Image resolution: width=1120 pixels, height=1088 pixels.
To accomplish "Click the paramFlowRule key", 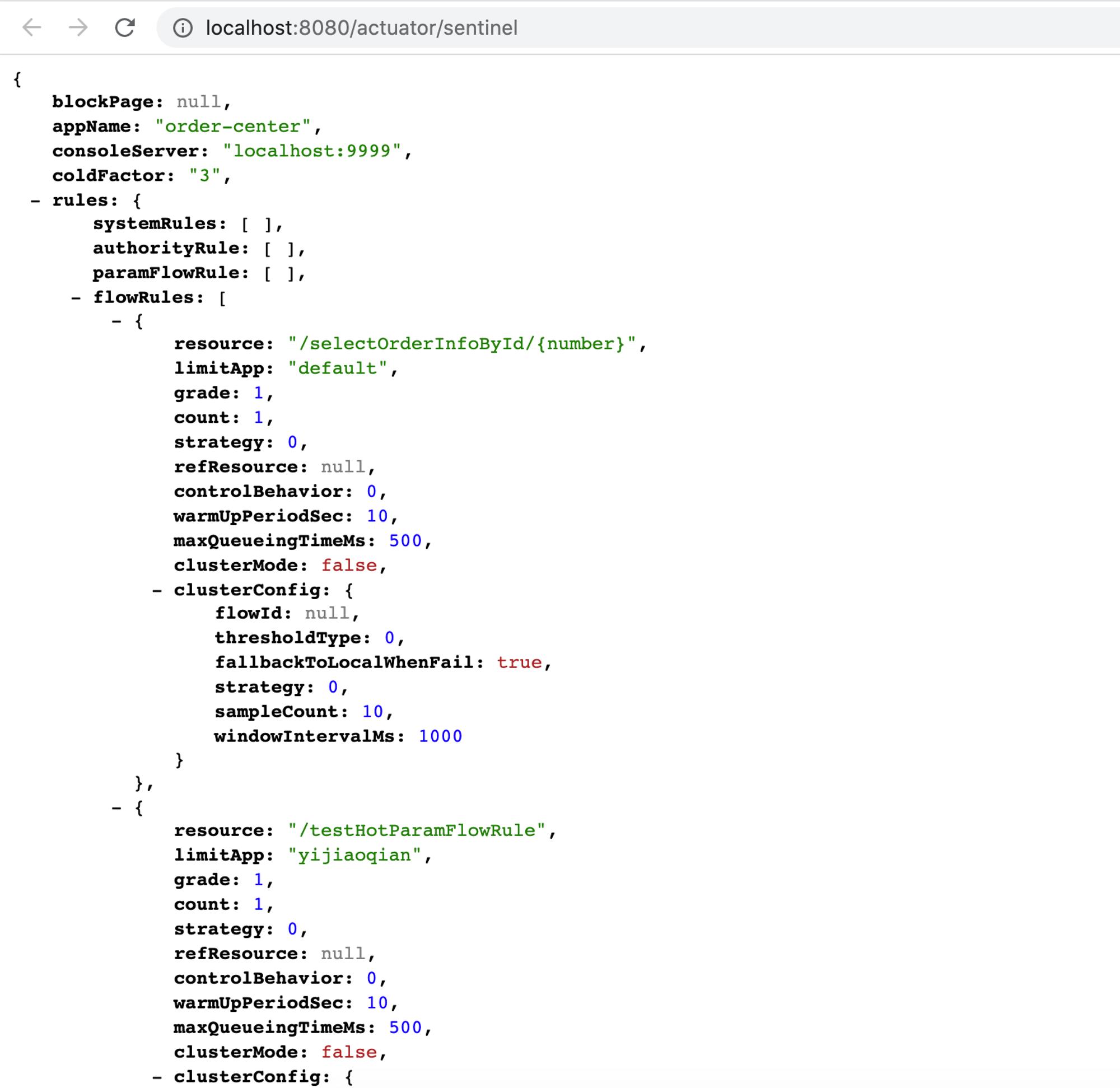I will point(166,273).
